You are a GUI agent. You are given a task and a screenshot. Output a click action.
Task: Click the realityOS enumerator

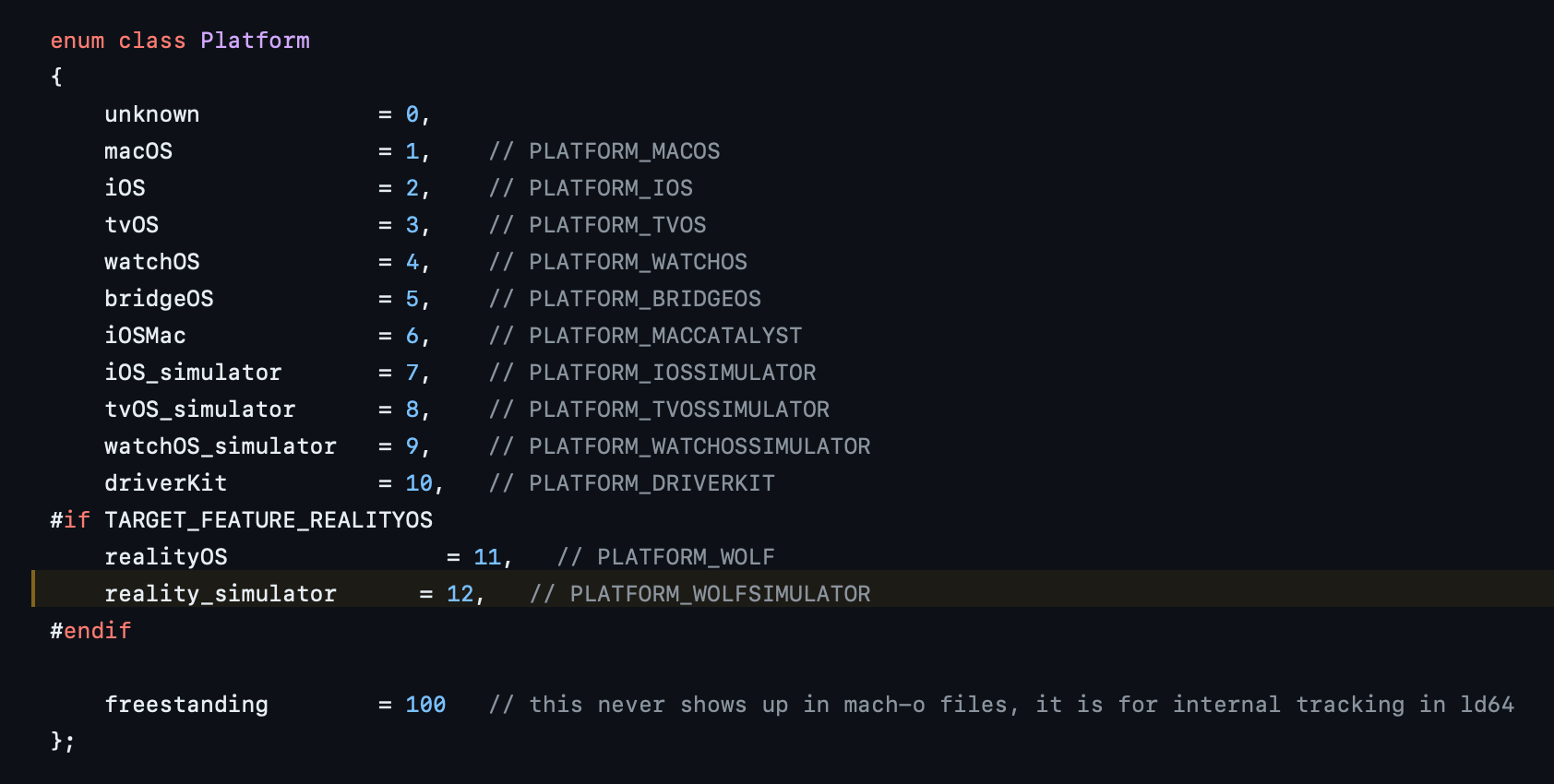165,557
